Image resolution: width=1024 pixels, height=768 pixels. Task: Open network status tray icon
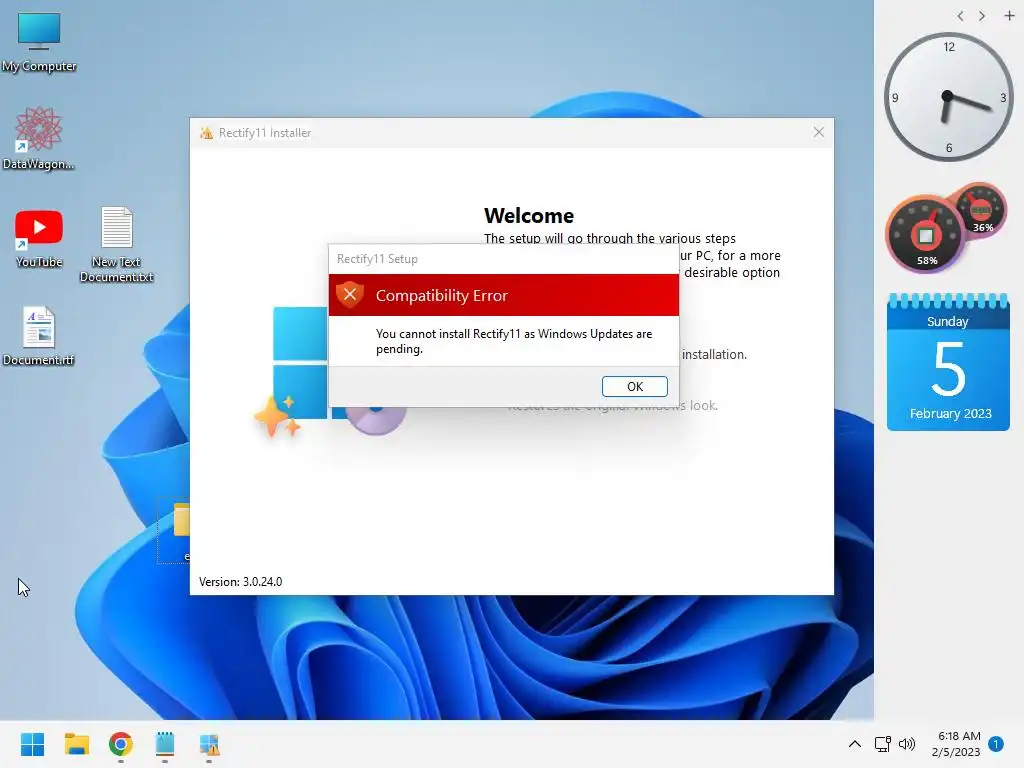[x=882, y=744]
